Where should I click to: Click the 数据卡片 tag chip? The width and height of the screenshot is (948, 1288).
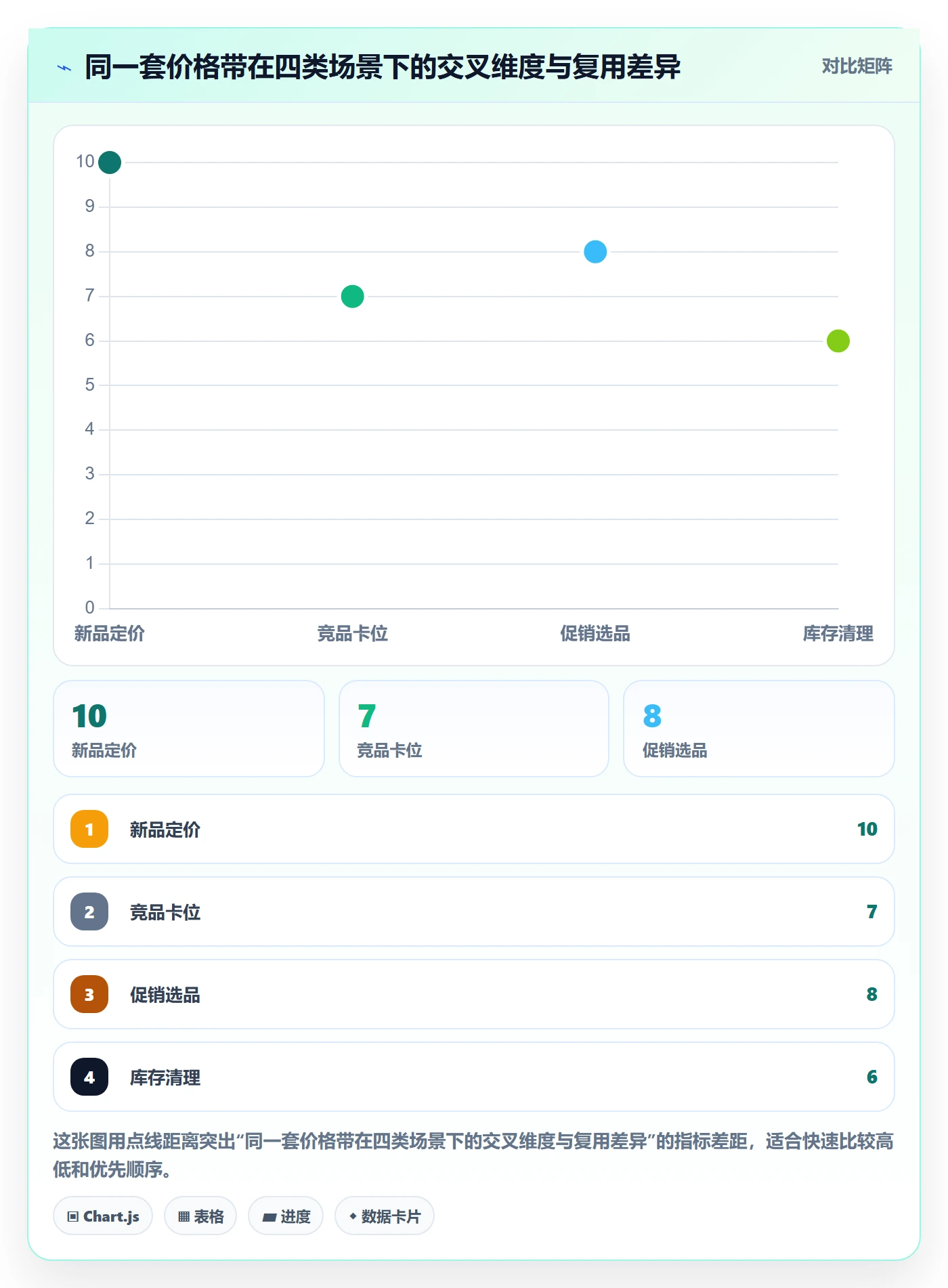click(385, 1216)
